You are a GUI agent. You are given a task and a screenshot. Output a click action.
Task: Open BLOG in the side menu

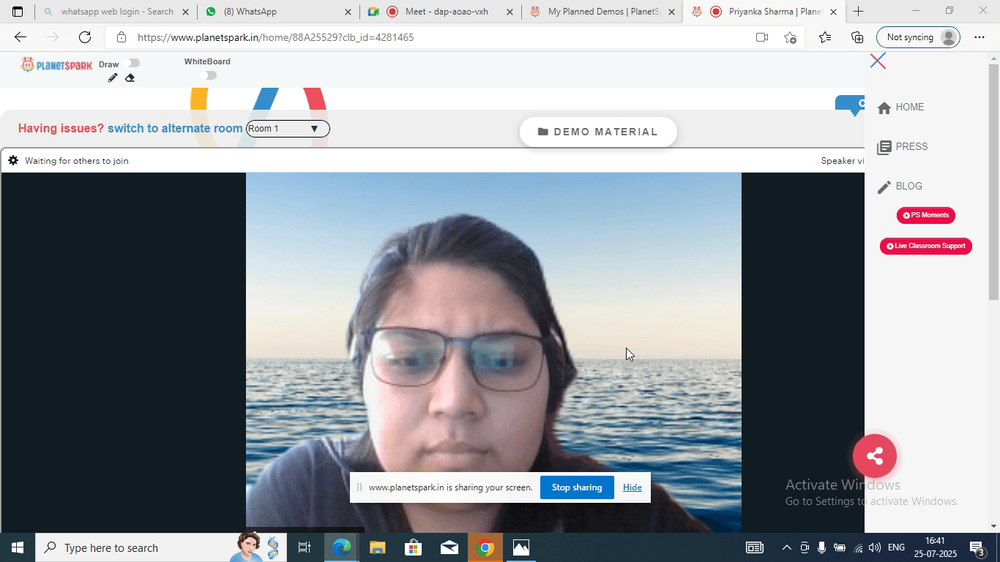click(x=900, y=186)
